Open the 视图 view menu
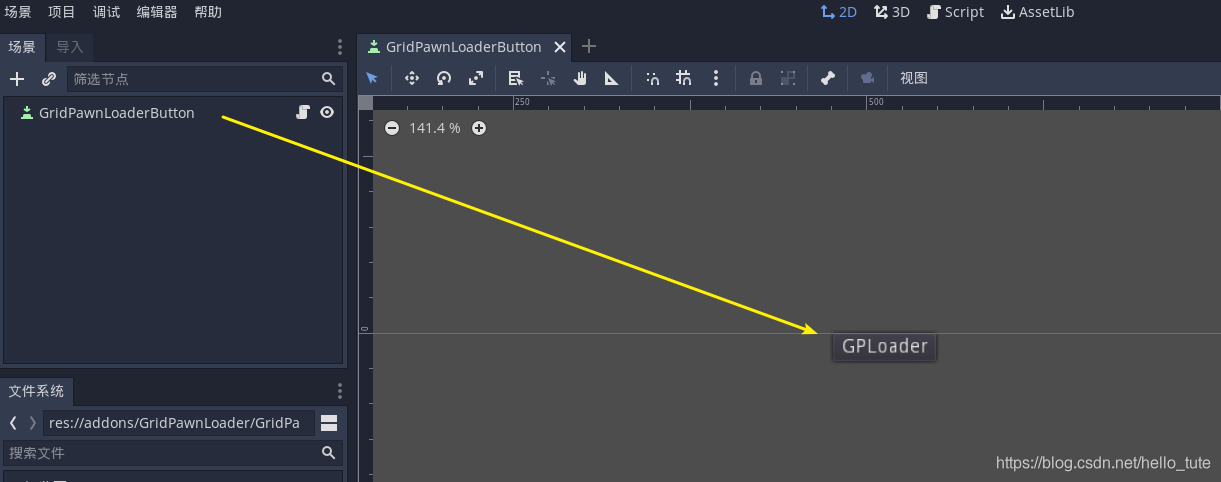Viewport: 1221px width, 482px height. click(x=914, y=78)
